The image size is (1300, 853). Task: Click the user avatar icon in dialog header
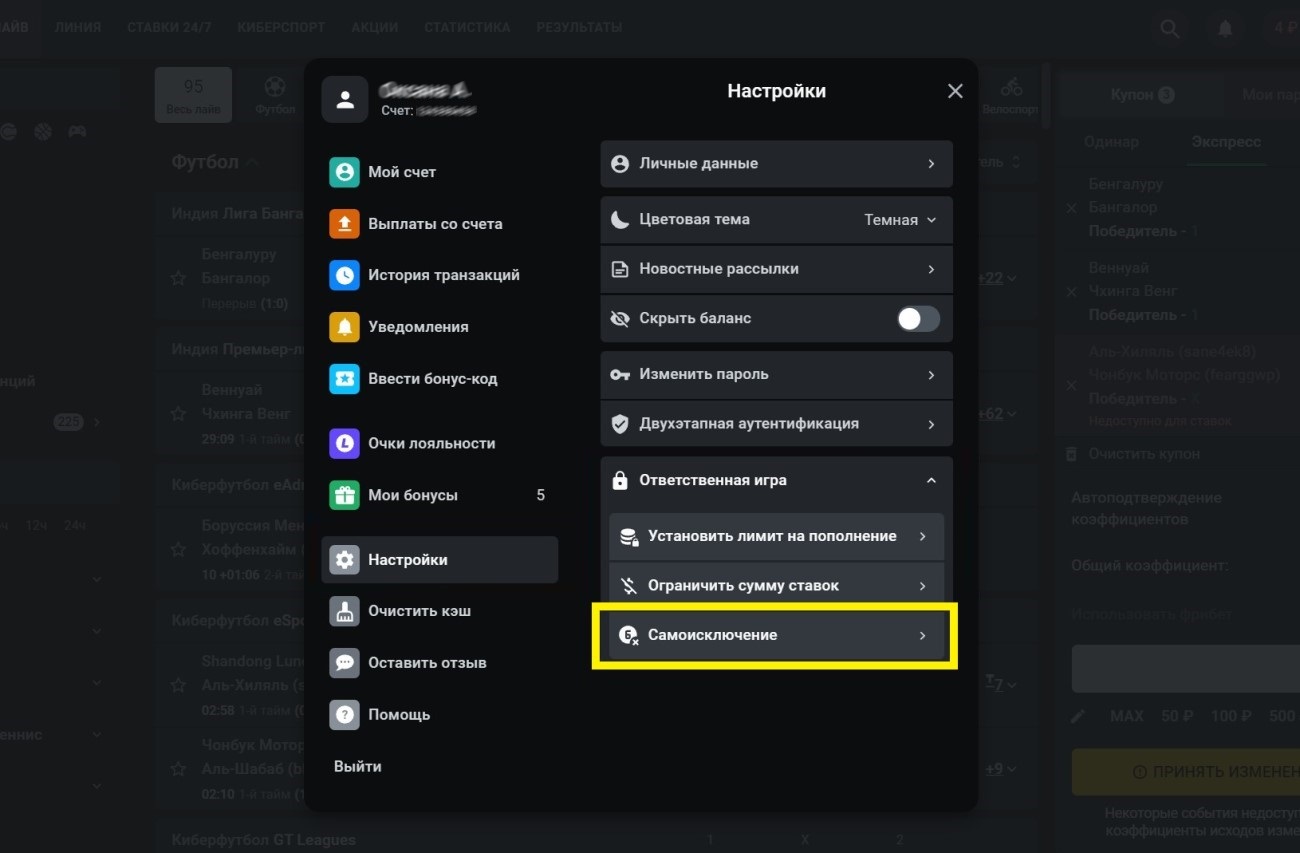point(345,100)
